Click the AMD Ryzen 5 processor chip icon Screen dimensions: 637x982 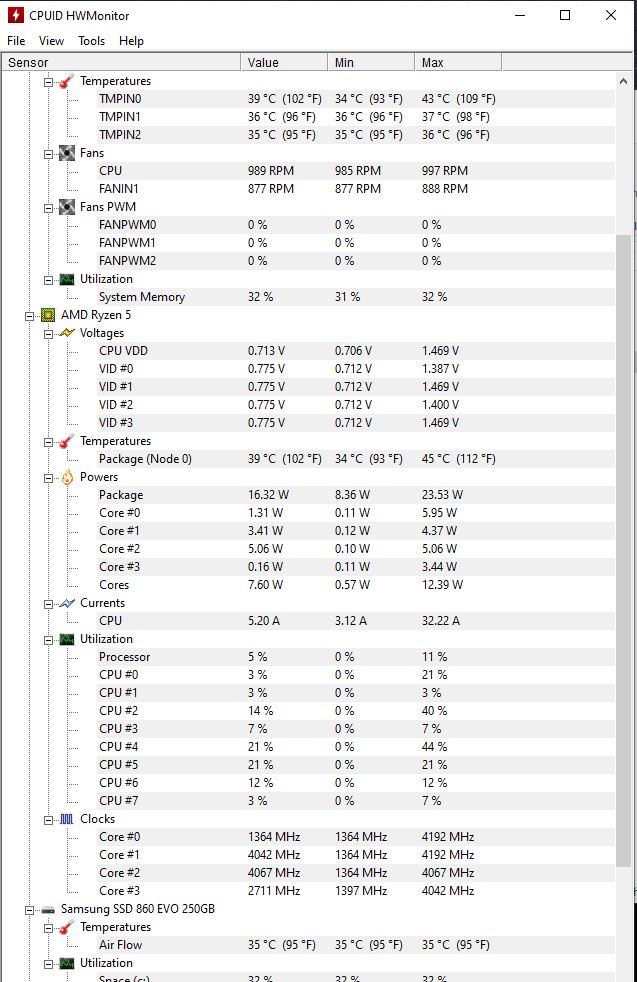click(48, 315)
